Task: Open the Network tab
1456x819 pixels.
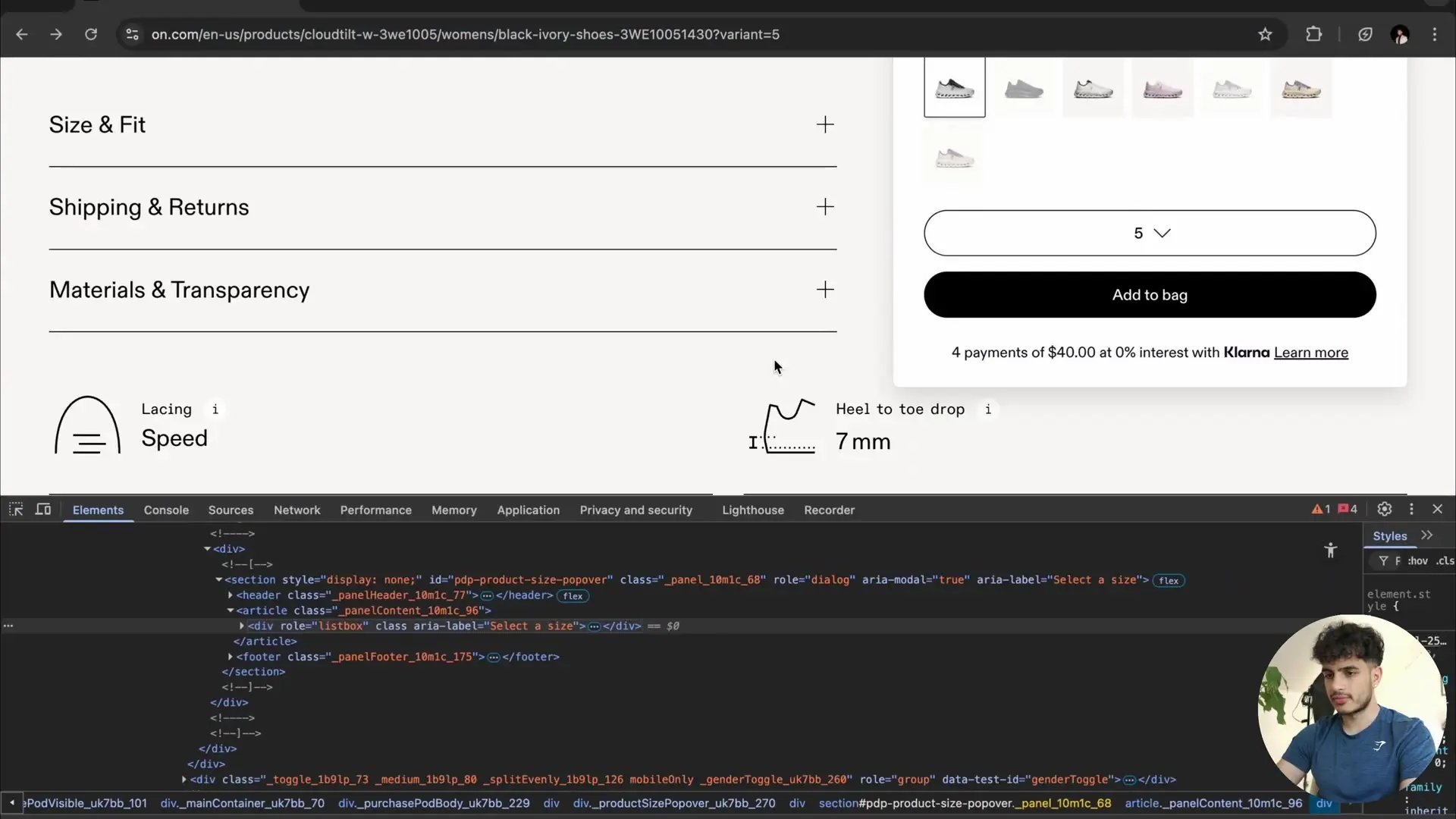Action: point(297,510)
